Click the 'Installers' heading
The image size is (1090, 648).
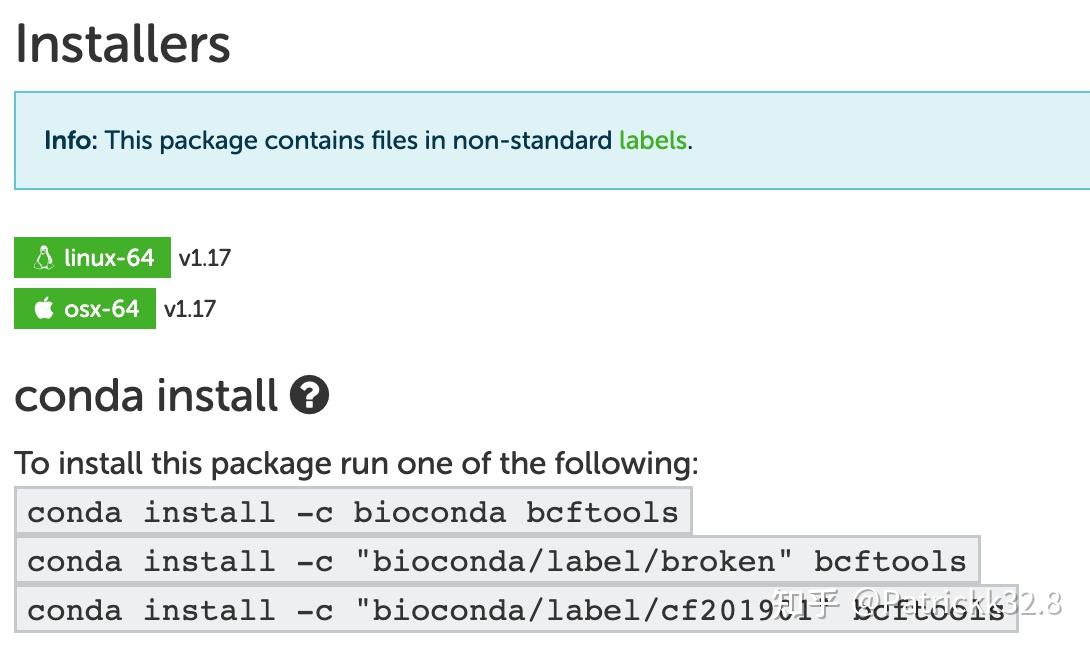(123, 44)
